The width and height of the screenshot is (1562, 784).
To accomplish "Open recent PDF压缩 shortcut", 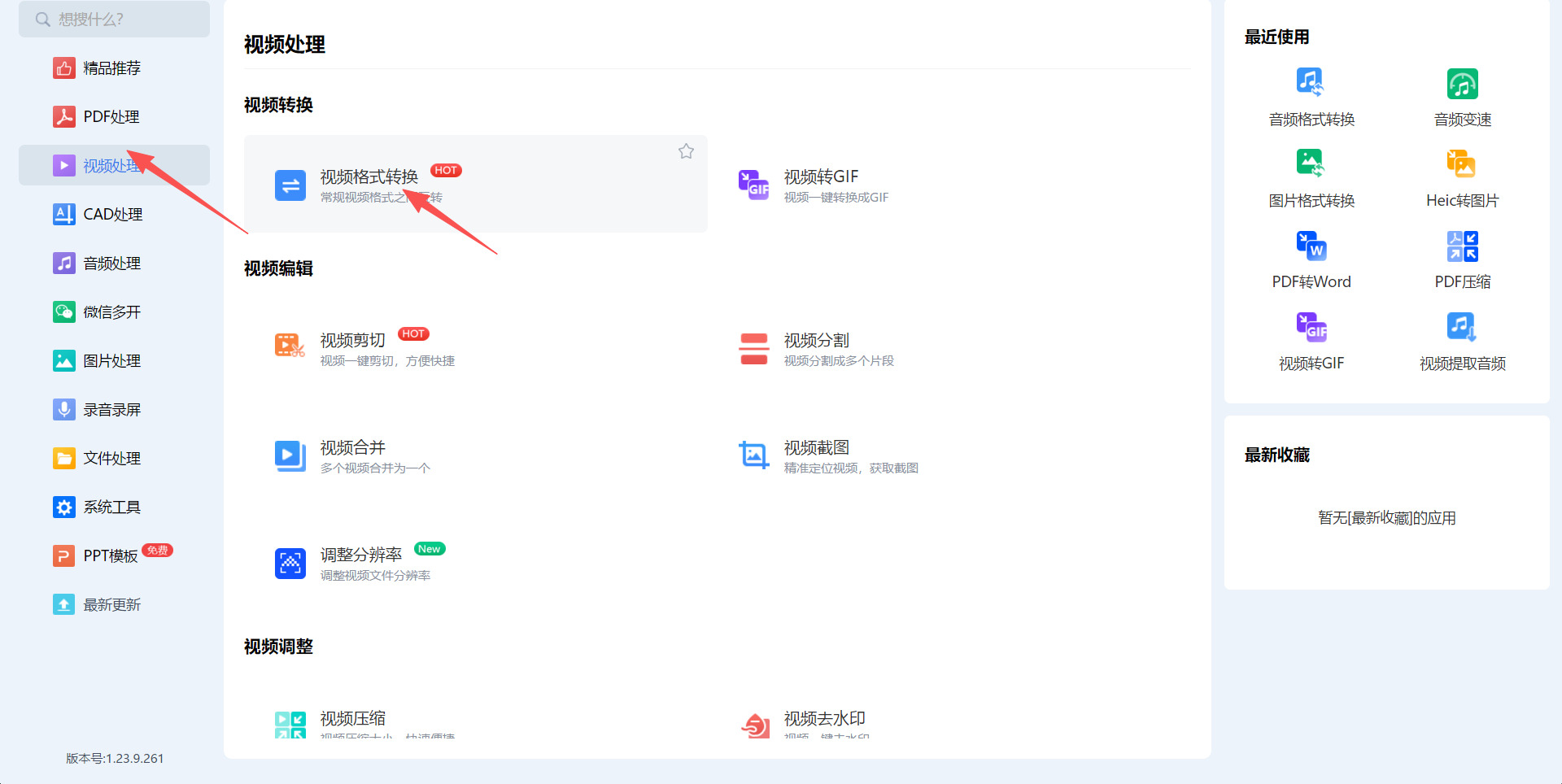I will pyautogui.click(x=1462, y=260).
